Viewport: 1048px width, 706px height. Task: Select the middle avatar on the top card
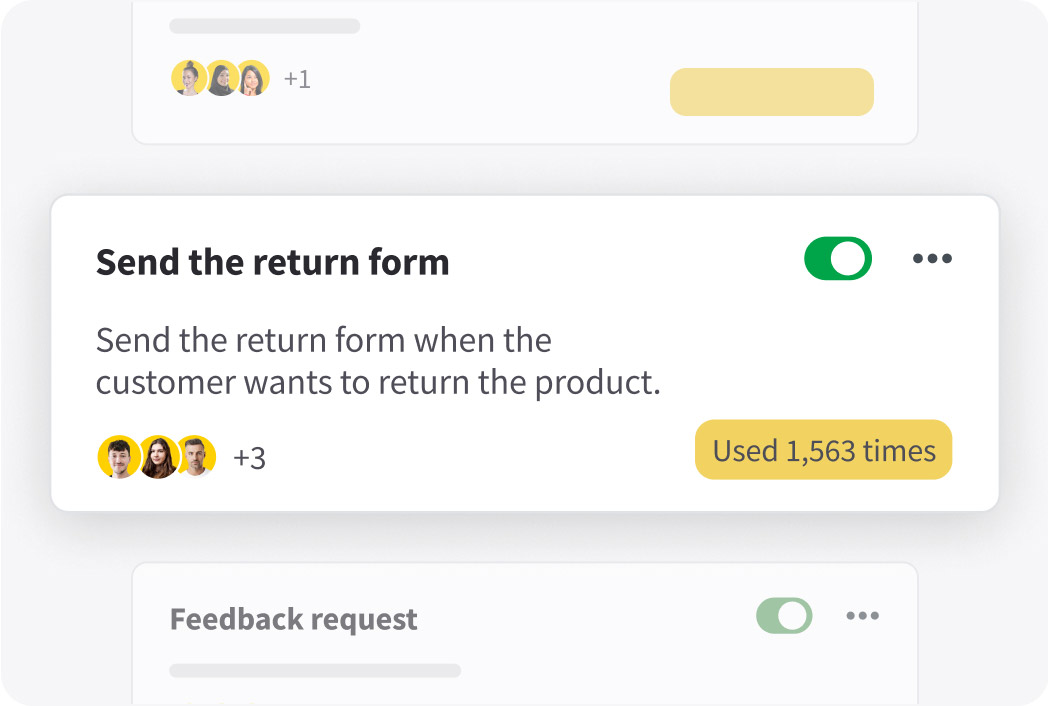[x=222, y=77]
